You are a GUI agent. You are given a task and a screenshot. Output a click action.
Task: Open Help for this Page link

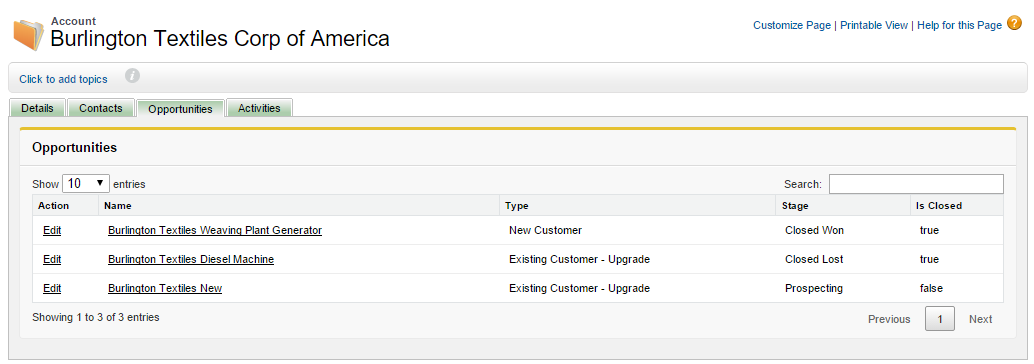tap(959, 25)
